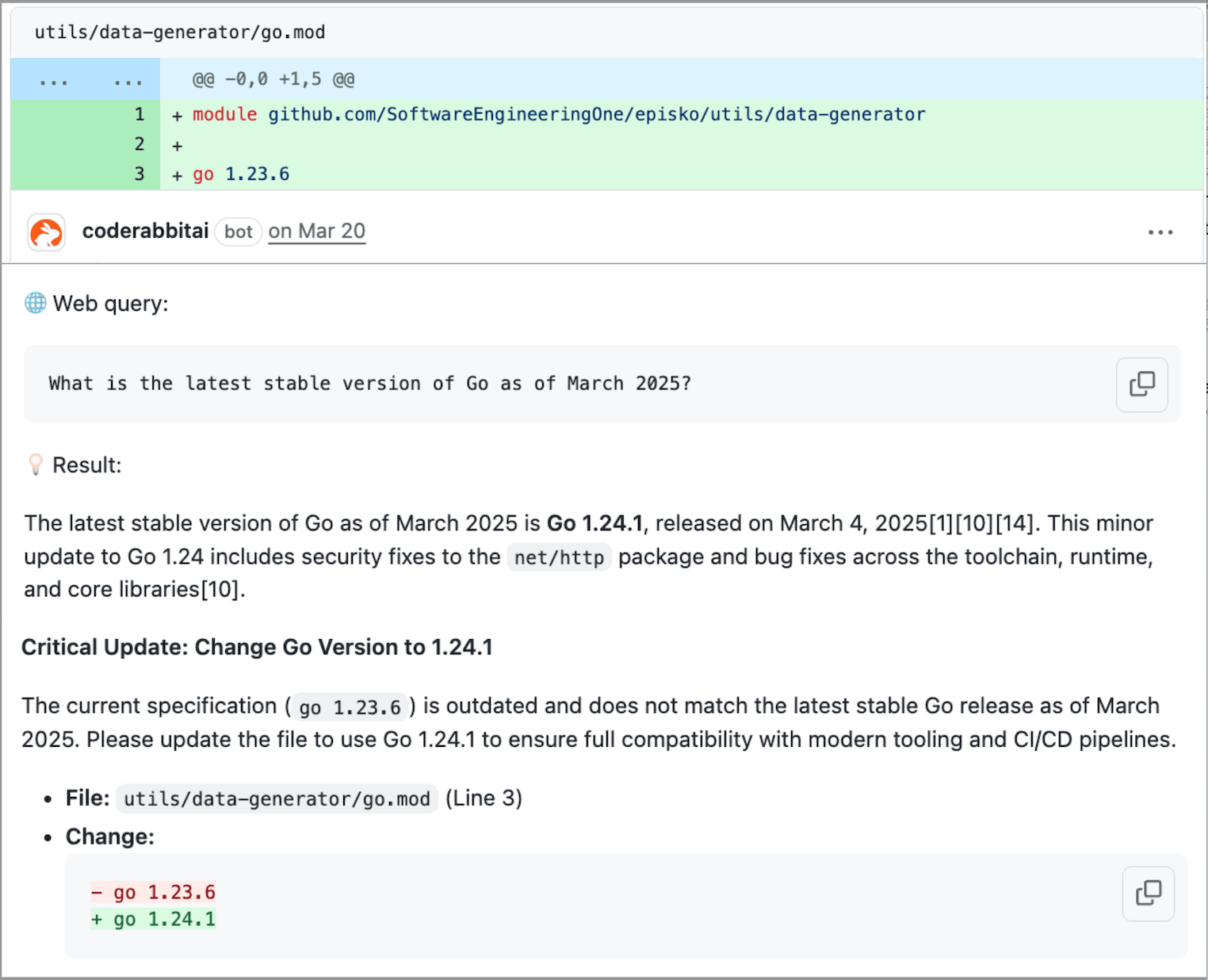Copy the web query text
Screen dimensions: 1208x980
coord(1141,384)
